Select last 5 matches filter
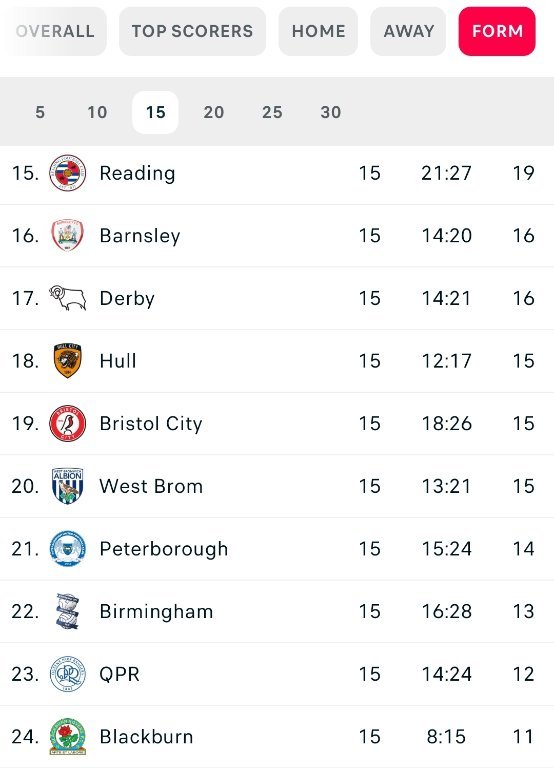 [40, 112]
